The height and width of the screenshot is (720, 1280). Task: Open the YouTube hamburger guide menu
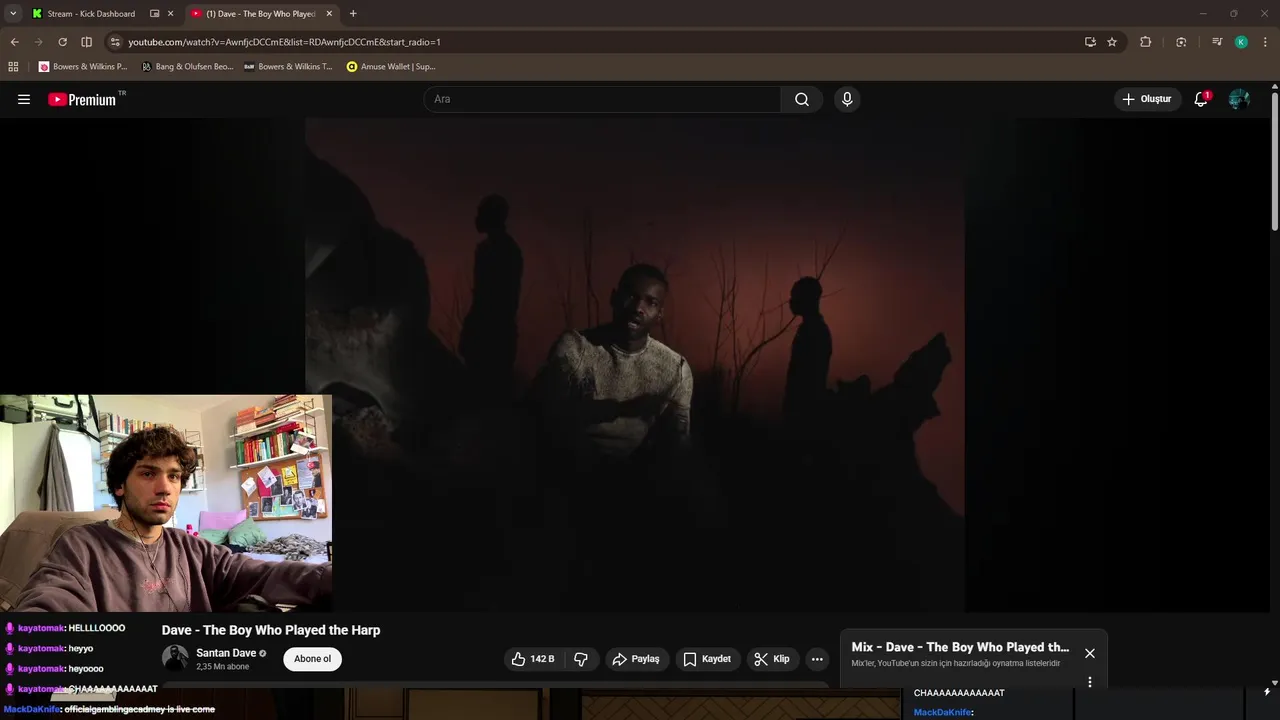point(24,99)
